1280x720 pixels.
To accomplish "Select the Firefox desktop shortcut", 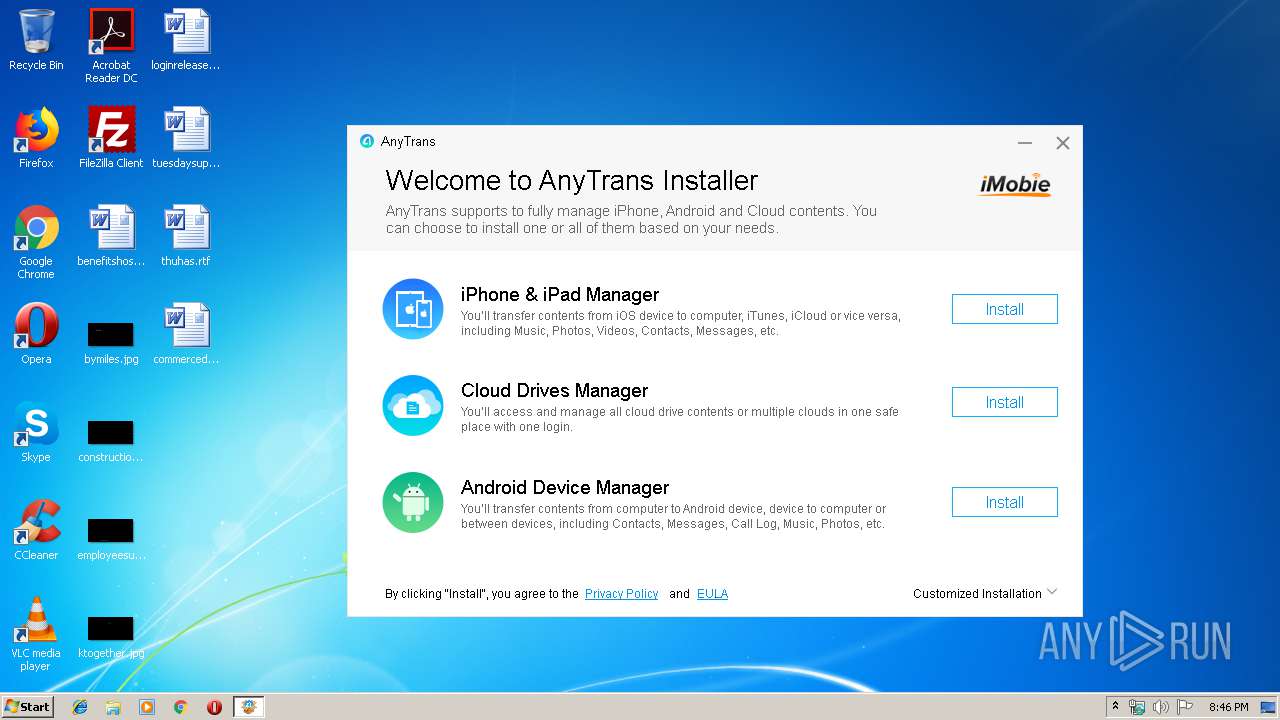I will point(36,138).
